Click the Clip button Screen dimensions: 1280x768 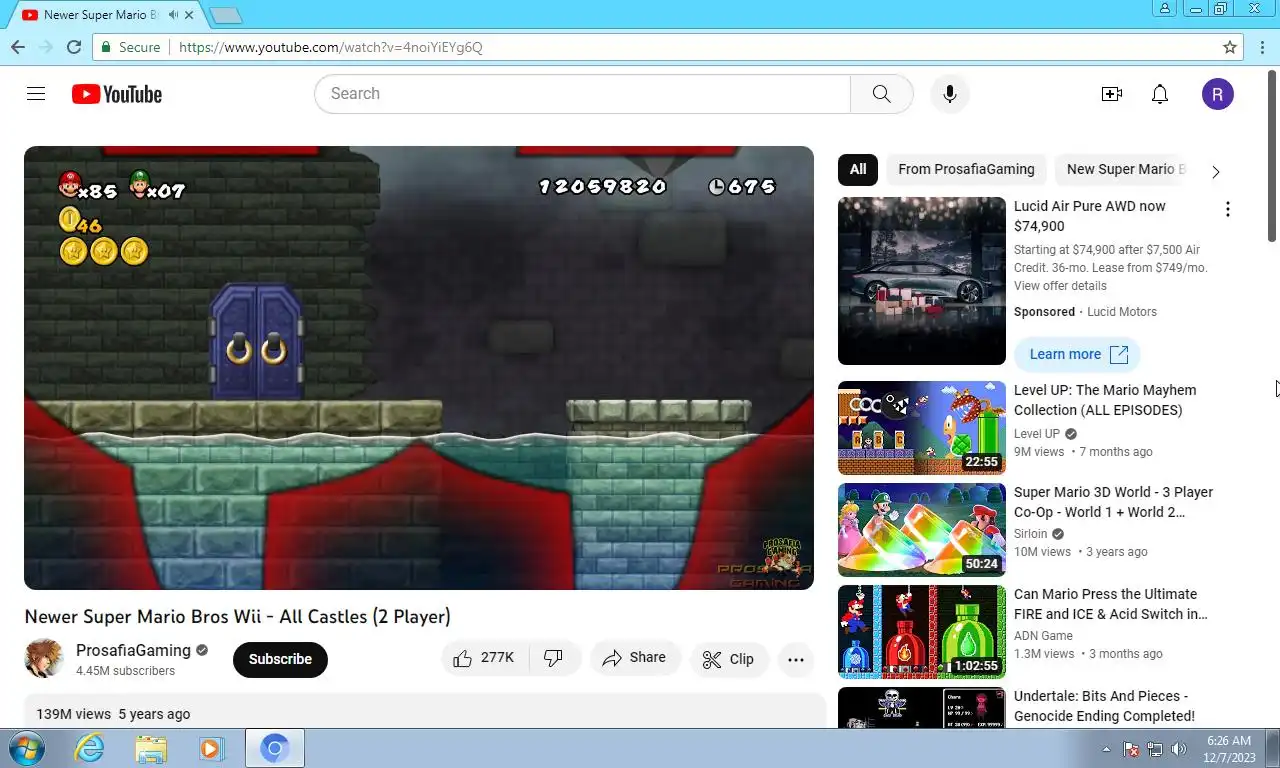(729, 659)
